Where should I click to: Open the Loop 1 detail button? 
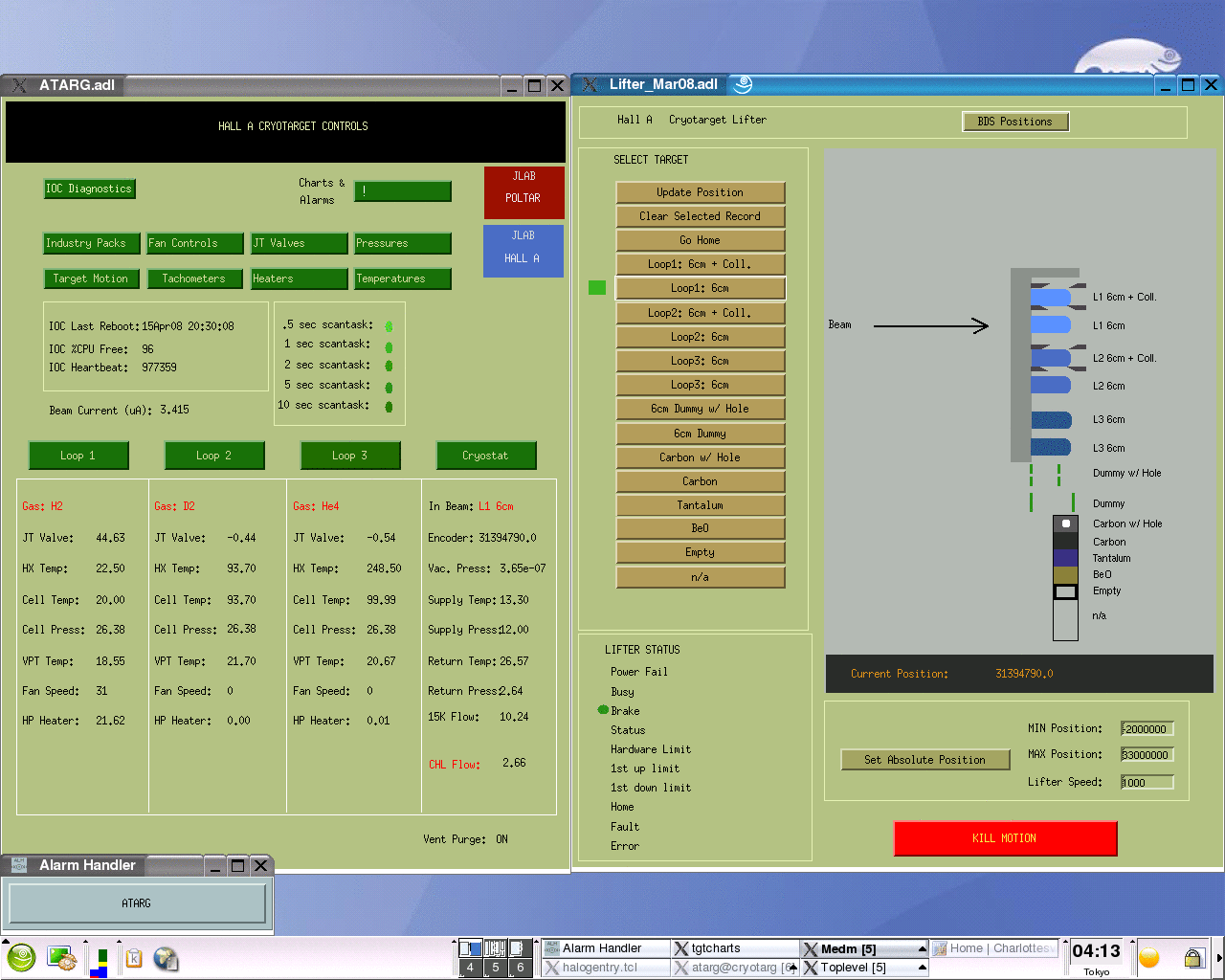pyautogui.click(x=78, y=456)
